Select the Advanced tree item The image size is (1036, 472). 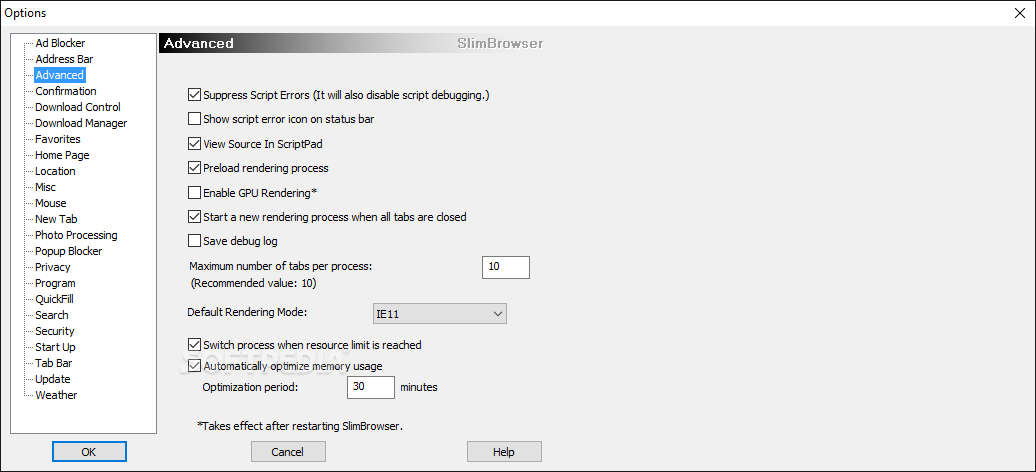(59, 75)
